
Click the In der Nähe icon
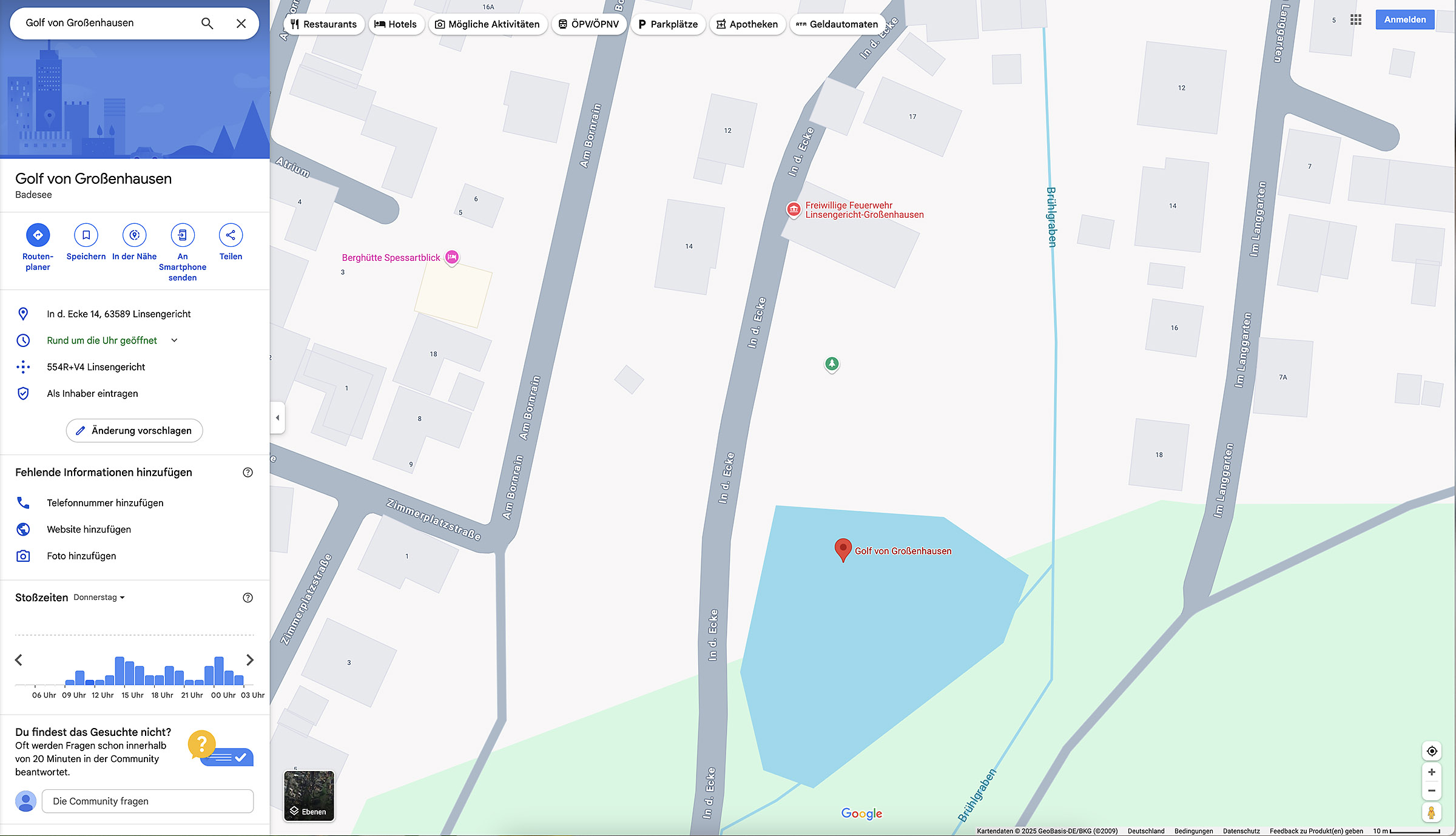(x=135, y=235)
